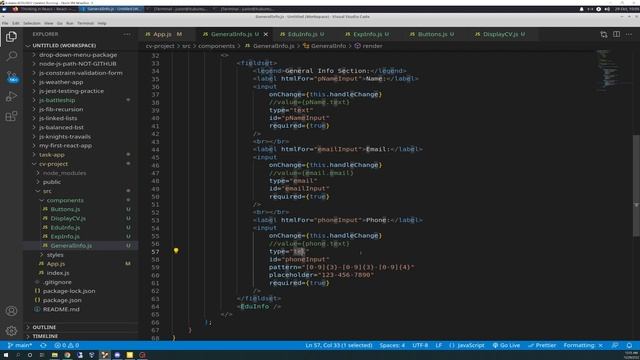Open editor more actions ellipsis

629,34
